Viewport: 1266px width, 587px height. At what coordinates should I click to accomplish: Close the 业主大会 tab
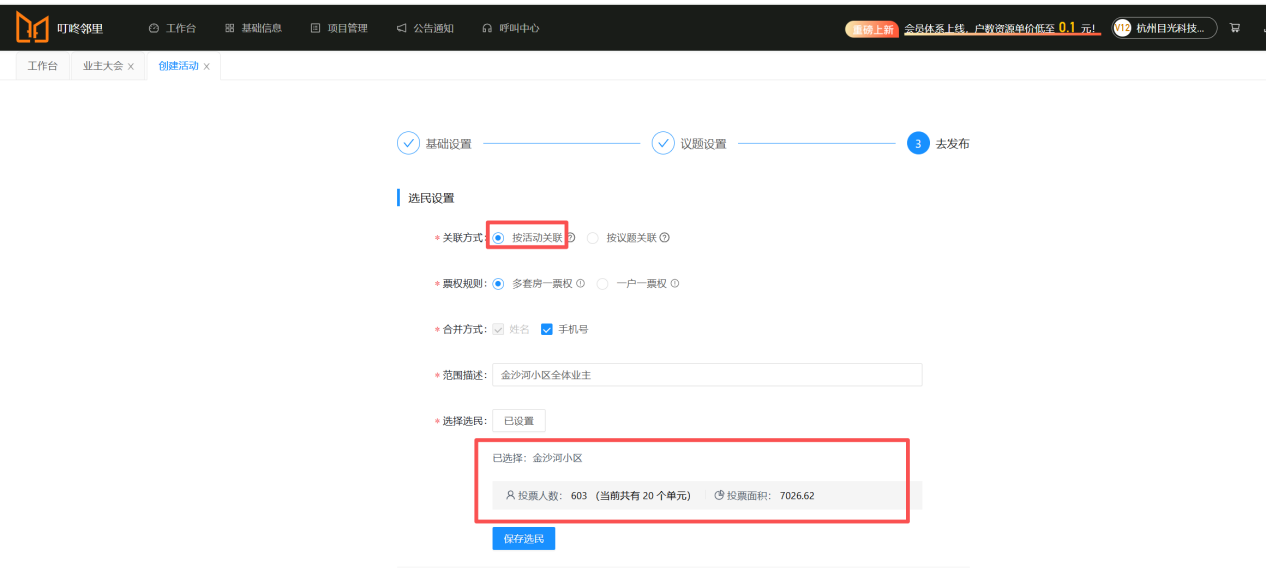[131, 67]
